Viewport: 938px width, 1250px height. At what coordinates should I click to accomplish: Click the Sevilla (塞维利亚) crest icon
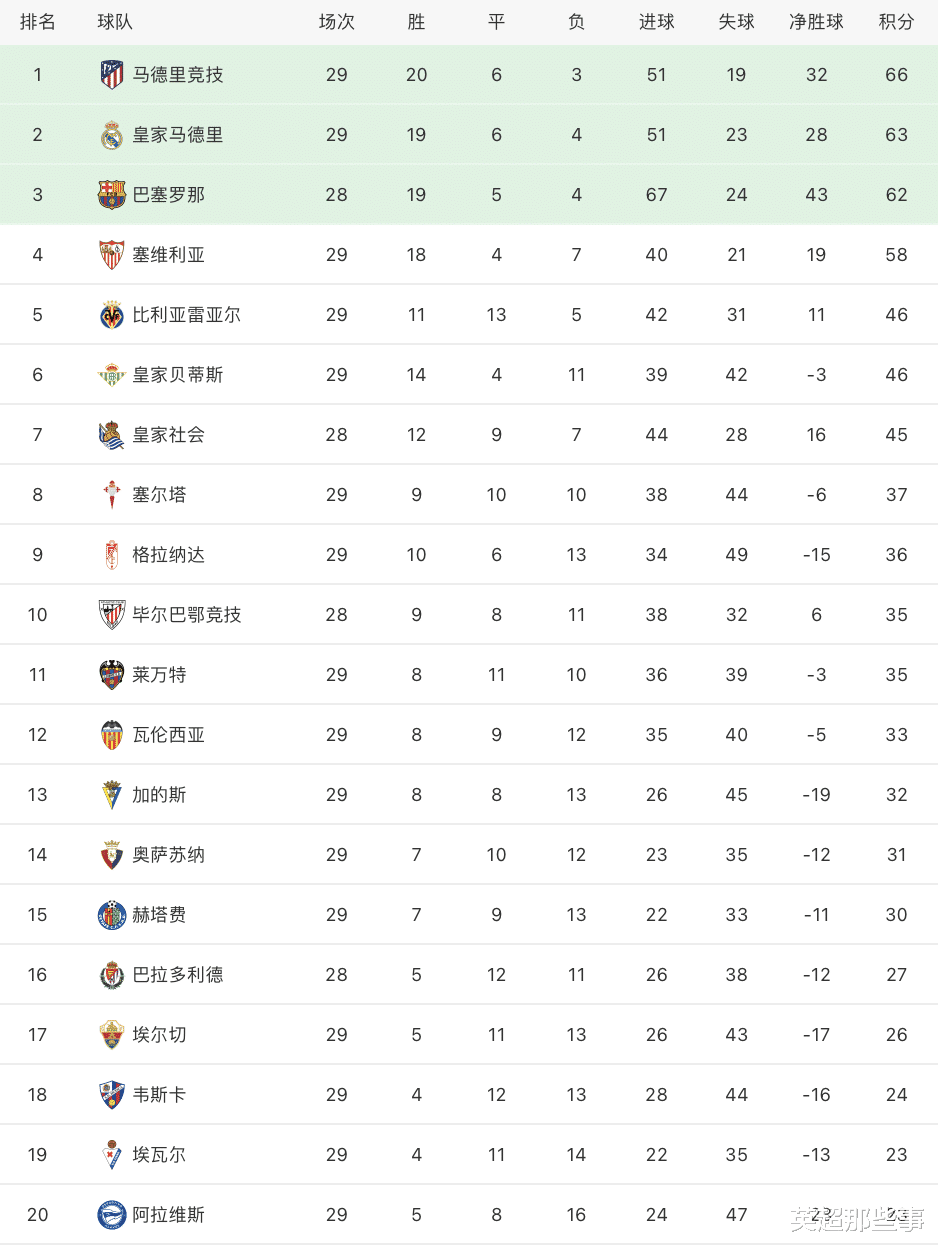(x=112, y=255)
